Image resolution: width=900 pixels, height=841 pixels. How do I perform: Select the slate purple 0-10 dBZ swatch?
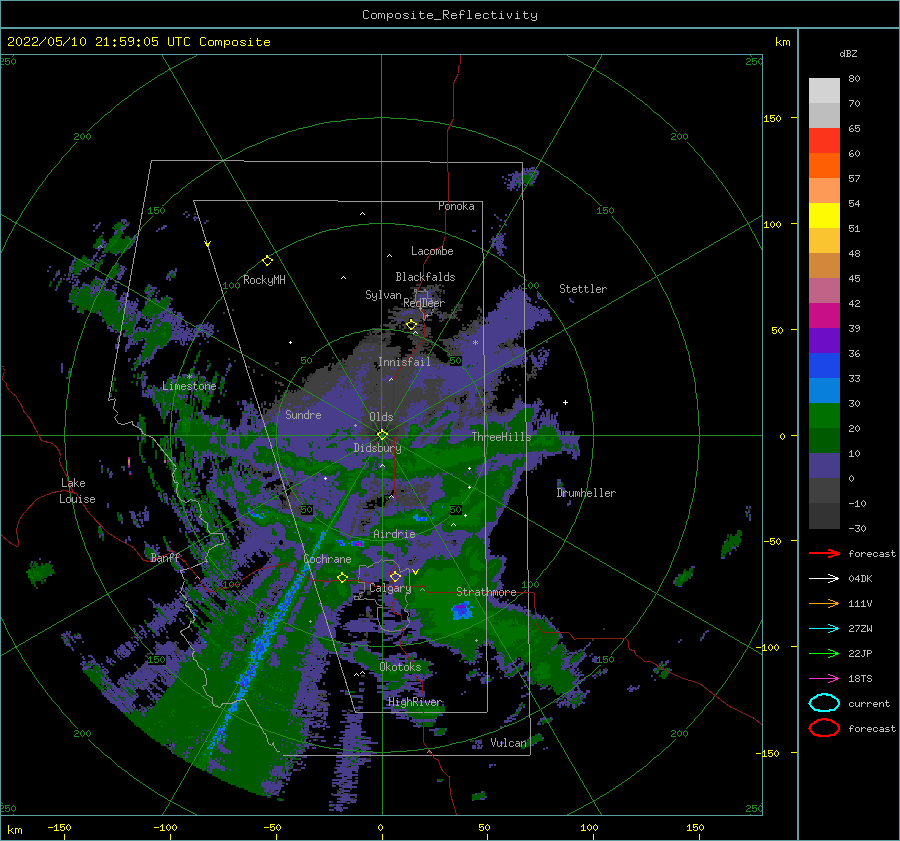824,466
